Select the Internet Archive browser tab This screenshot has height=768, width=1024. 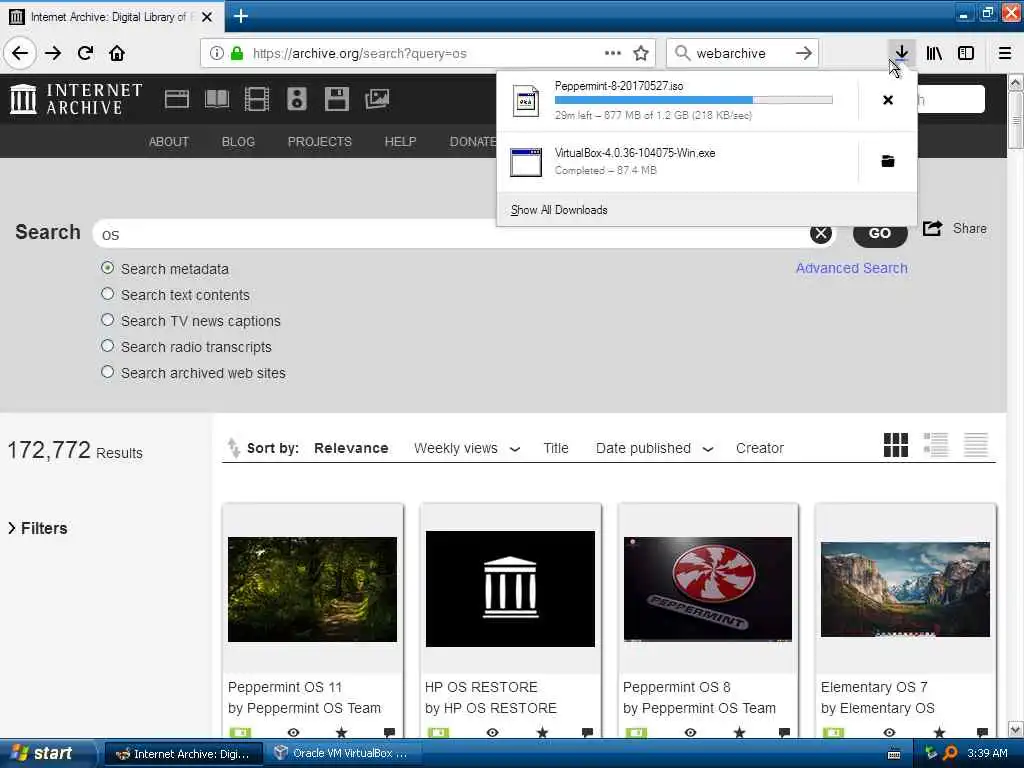coord(111,16)
